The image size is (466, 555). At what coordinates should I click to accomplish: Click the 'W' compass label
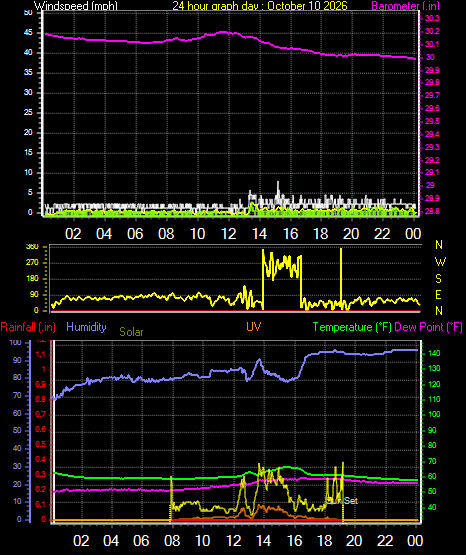click(440, 262)
